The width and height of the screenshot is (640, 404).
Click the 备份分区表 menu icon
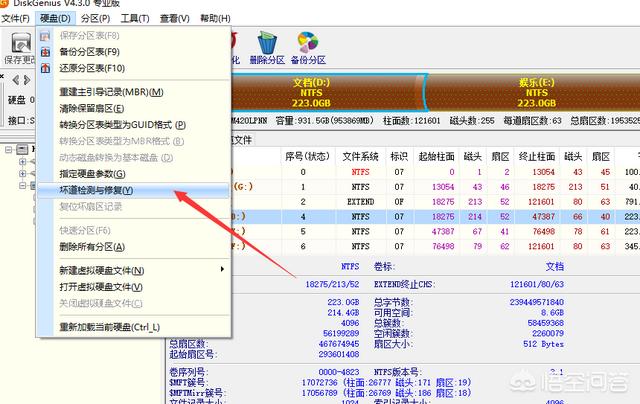(45, 52)
